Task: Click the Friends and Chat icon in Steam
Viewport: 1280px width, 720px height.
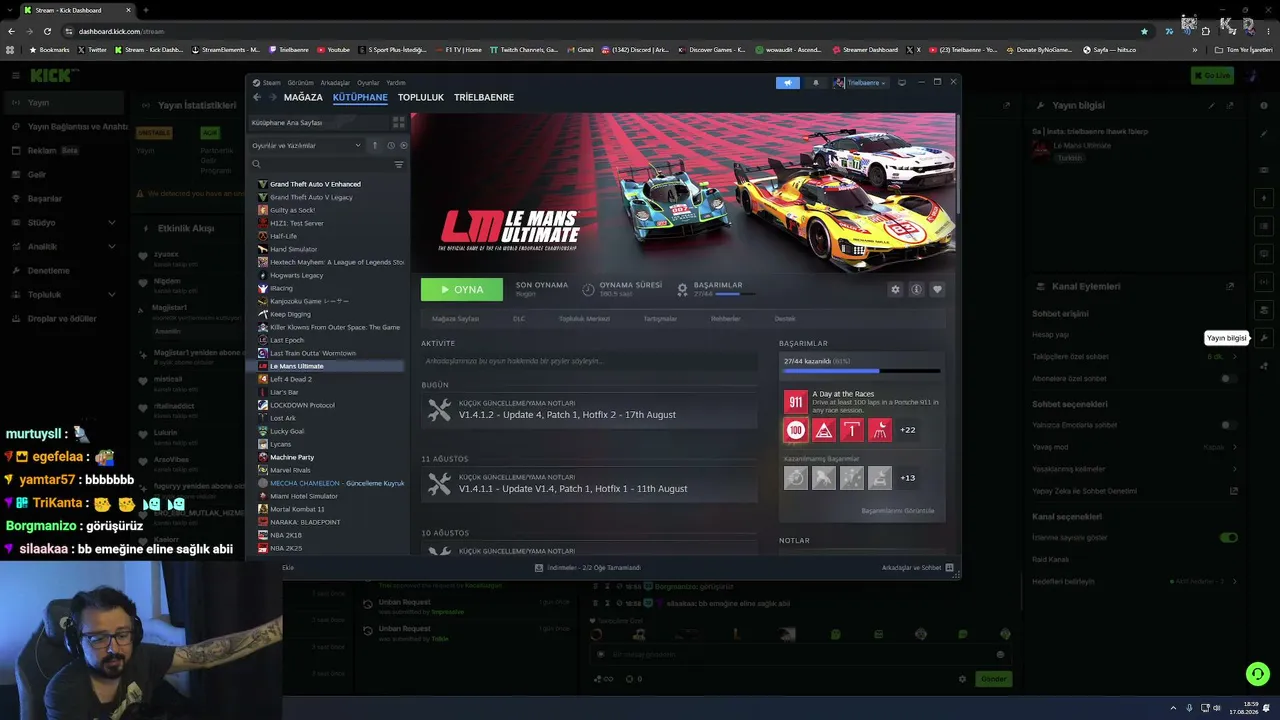Action: 949,568
